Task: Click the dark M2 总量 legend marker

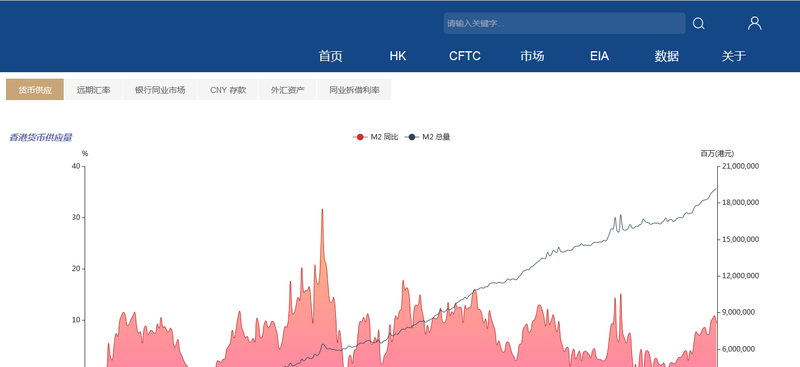Action: [412, 137]
